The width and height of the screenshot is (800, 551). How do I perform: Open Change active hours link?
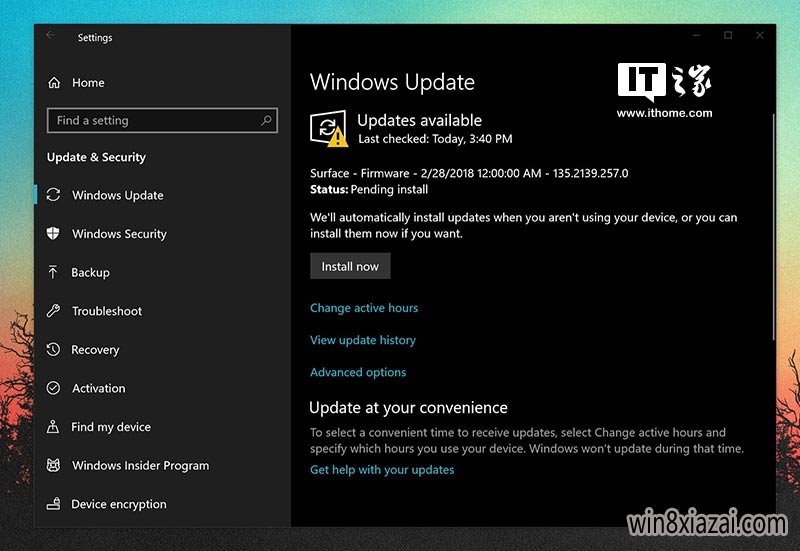click(x=364, y=308)
